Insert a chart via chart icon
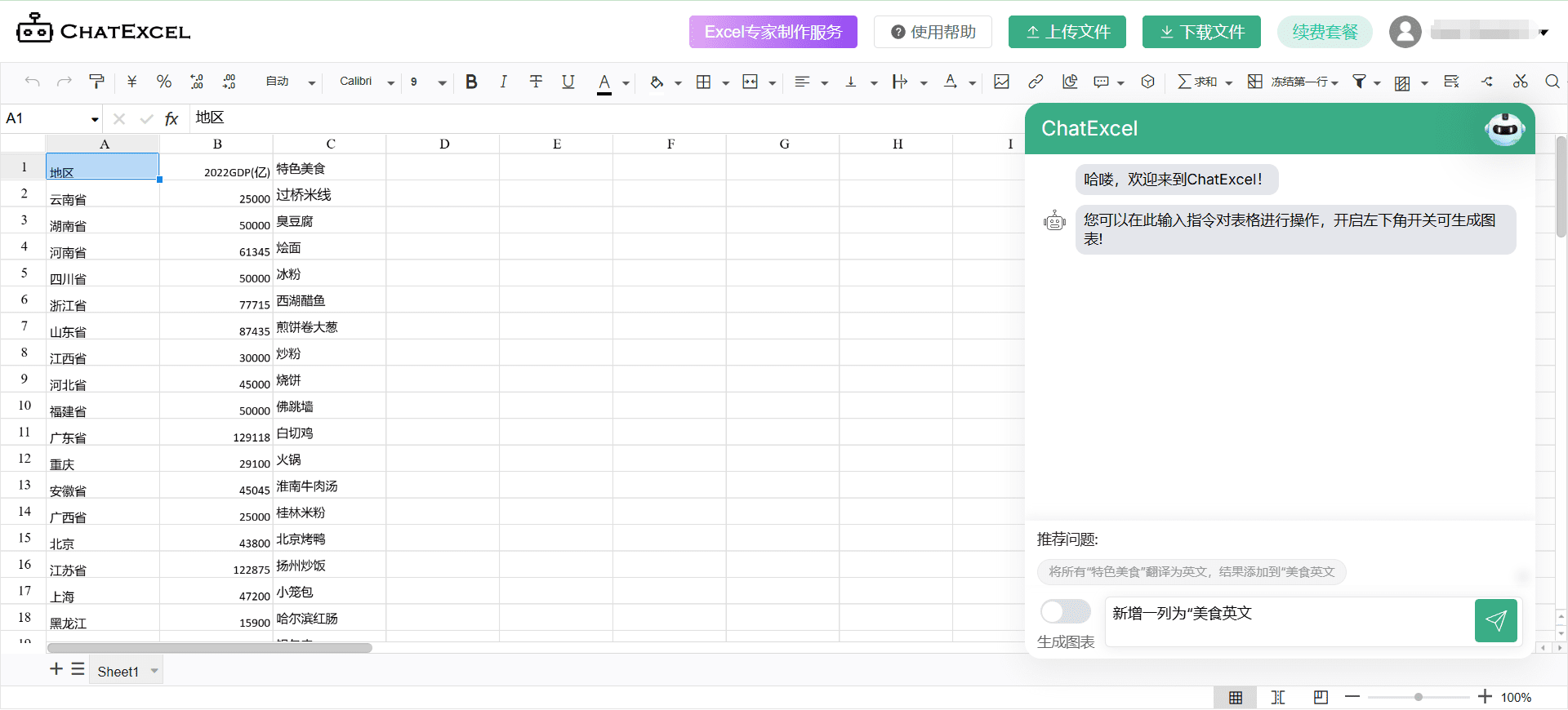This screenshot has height=710, width=1568. click(1069, 82)
